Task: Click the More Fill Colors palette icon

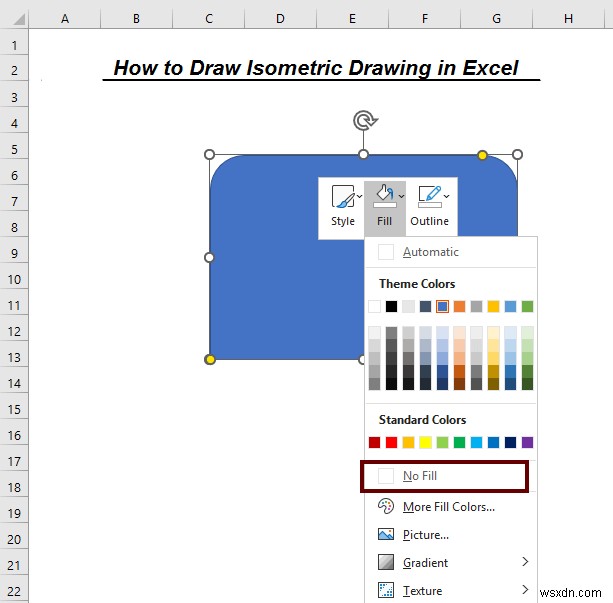Action: pos(386,506)
